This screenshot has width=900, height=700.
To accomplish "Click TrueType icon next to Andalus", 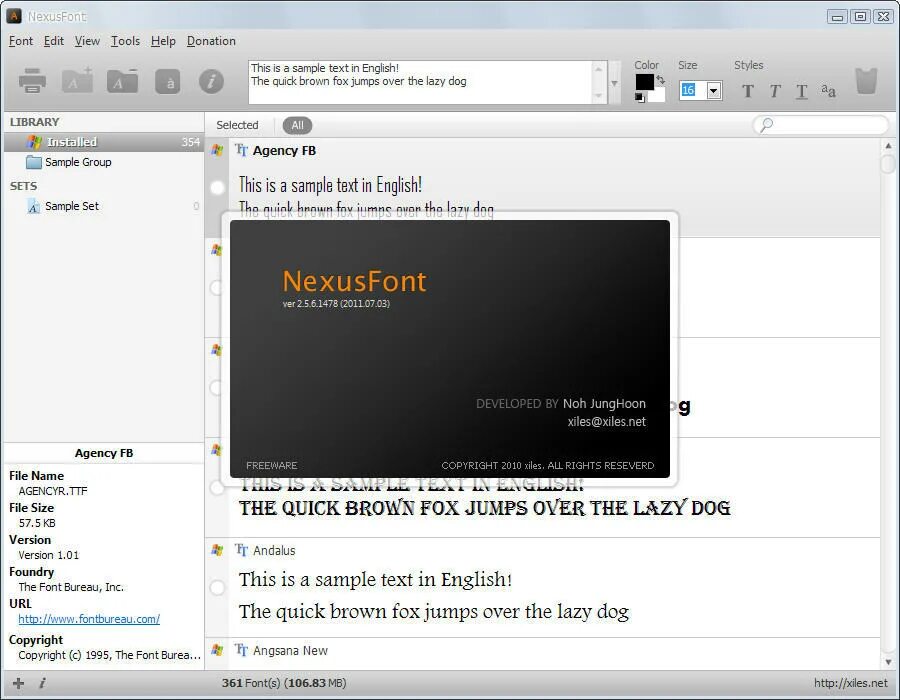I will 242,550.
